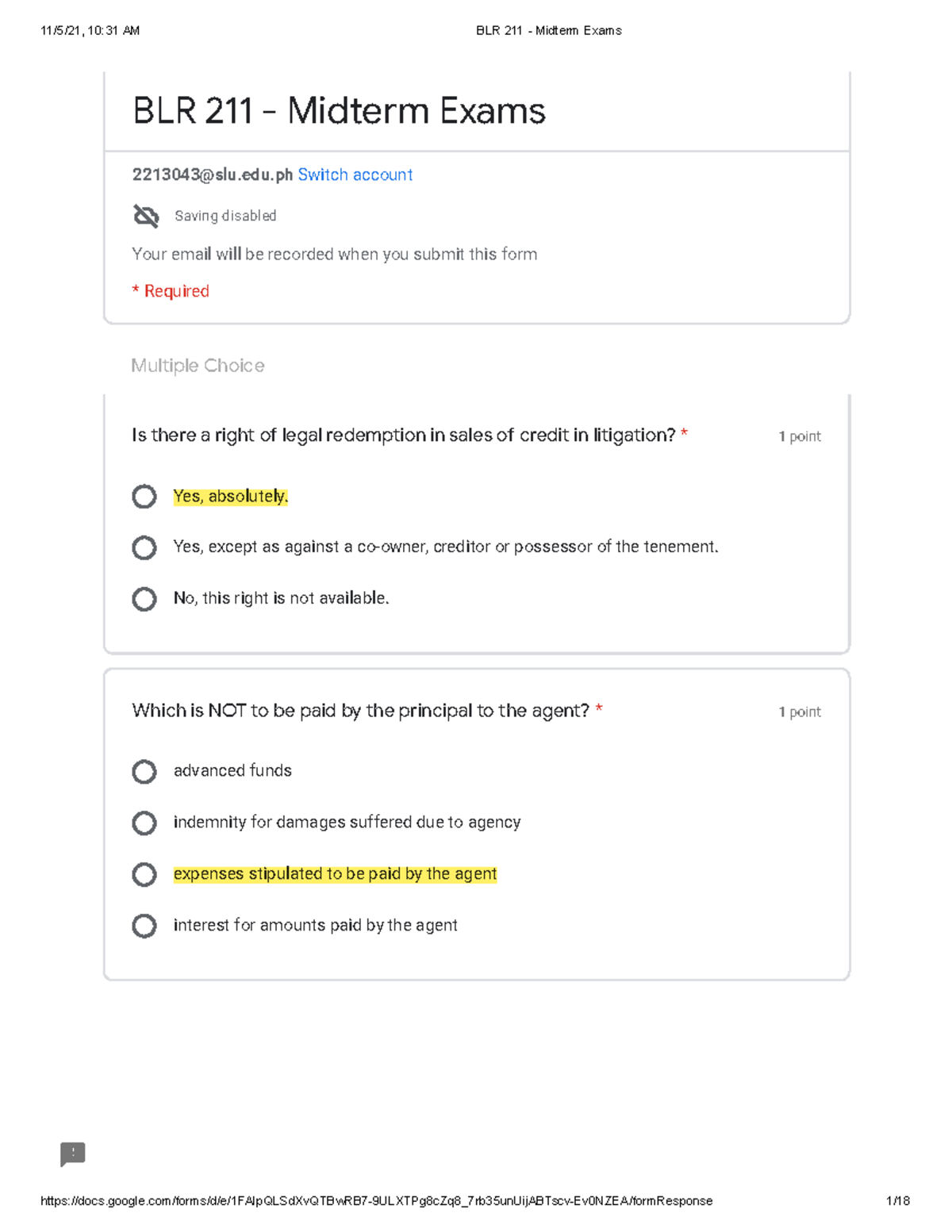
Task: Click the large "BLR 211 – Midterm Exams" form title
Action: pyautogui.click(x=339, y=111)
